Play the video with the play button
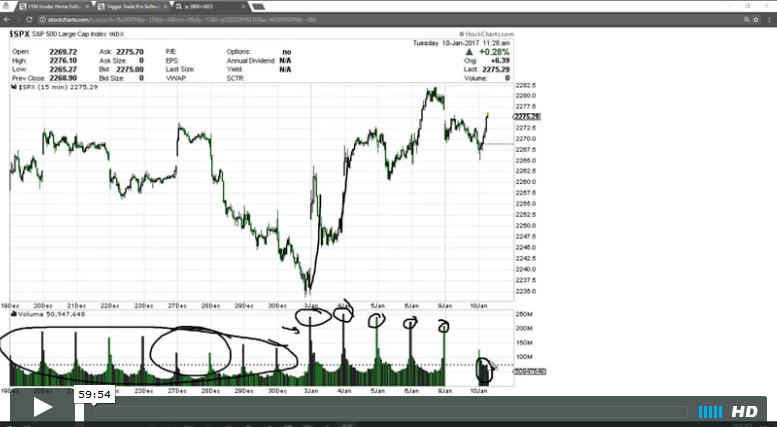This screenshot has height=427, width=777. click(x=42, y=408)
